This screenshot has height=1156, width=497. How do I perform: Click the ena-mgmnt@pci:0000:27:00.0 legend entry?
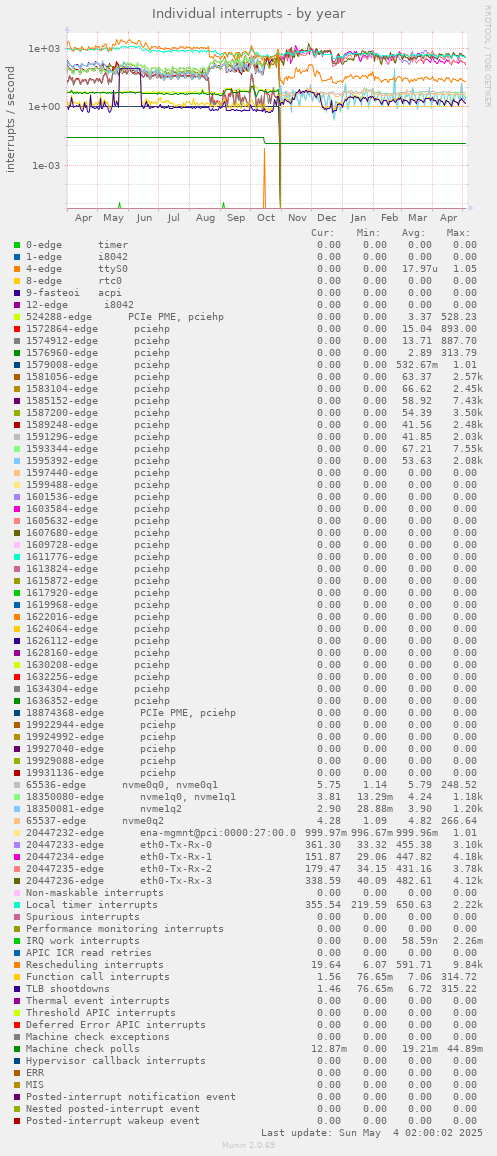click(218, 832)
